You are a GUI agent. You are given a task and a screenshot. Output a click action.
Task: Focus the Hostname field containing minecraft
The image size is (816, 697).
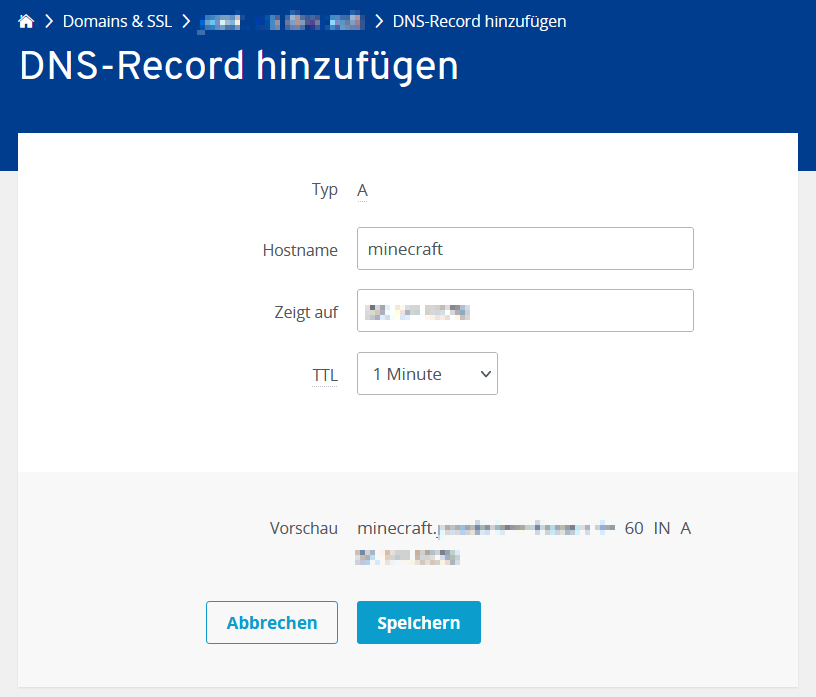pos(525,249)
